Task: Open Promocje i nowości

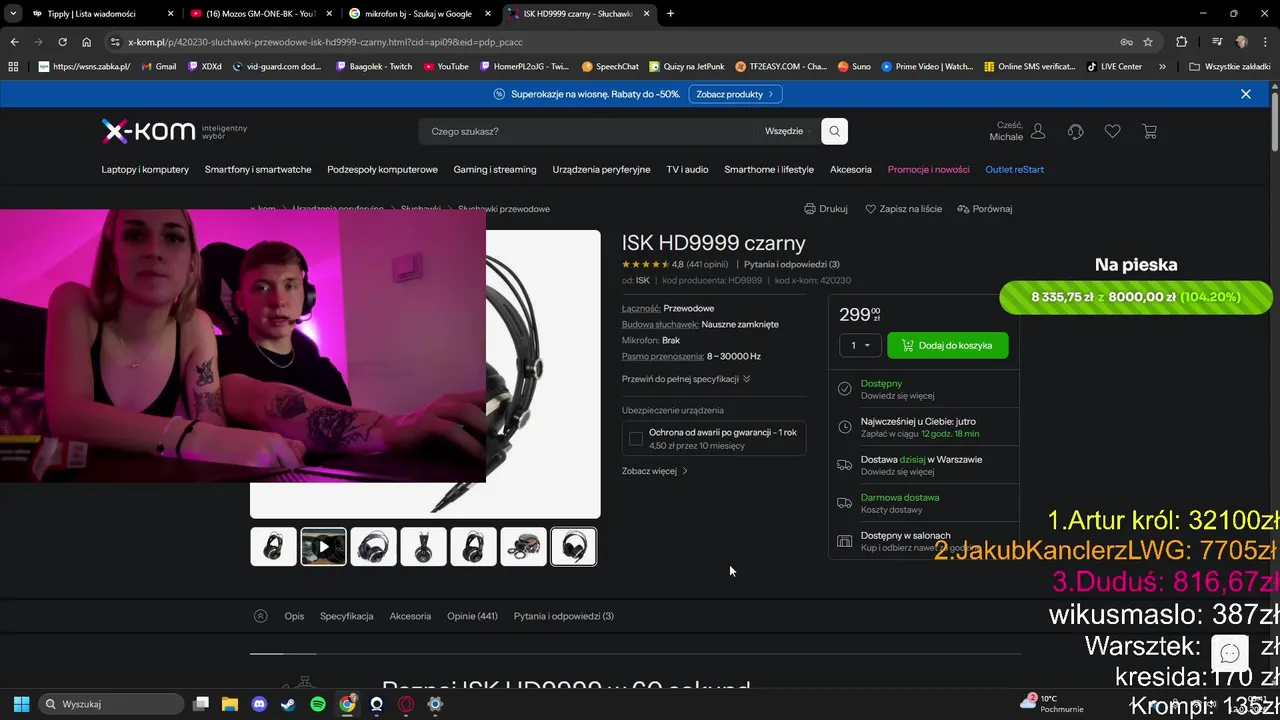Action: point(928,169)
